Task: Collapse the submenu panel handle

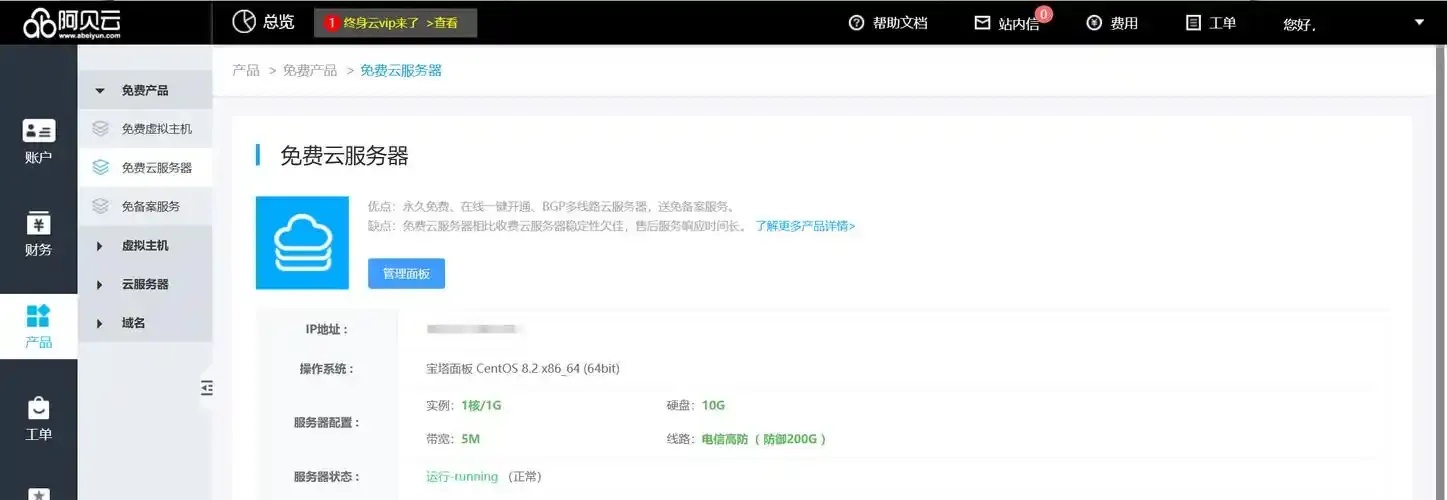Action: 206,388
